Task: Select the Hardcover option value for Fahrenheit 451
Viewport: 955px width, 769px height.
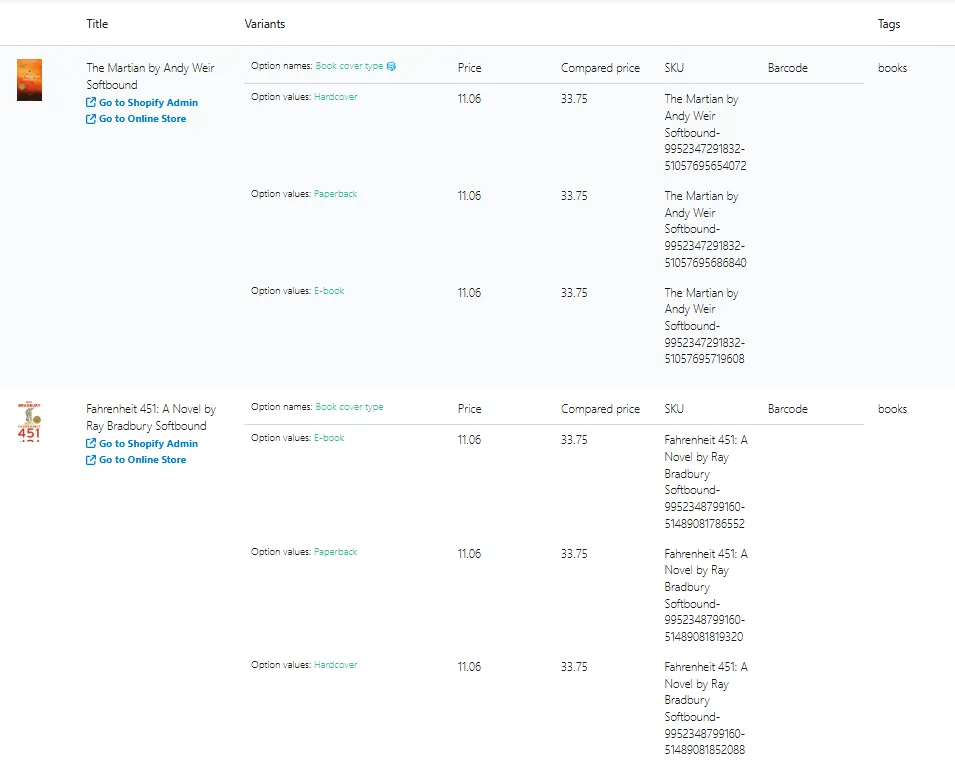Action: pos(336,665)
